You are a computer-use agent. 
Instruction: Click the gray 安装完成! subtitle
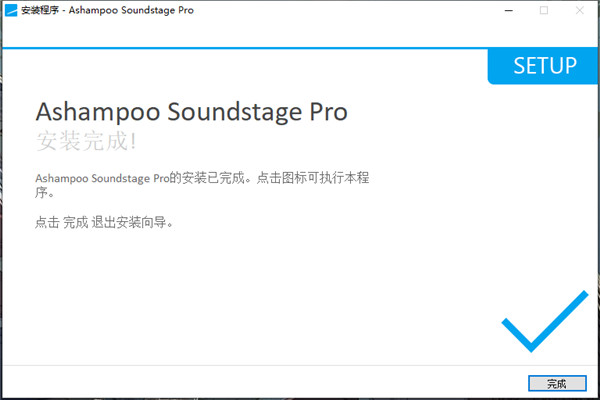click(x=85, y=140)
